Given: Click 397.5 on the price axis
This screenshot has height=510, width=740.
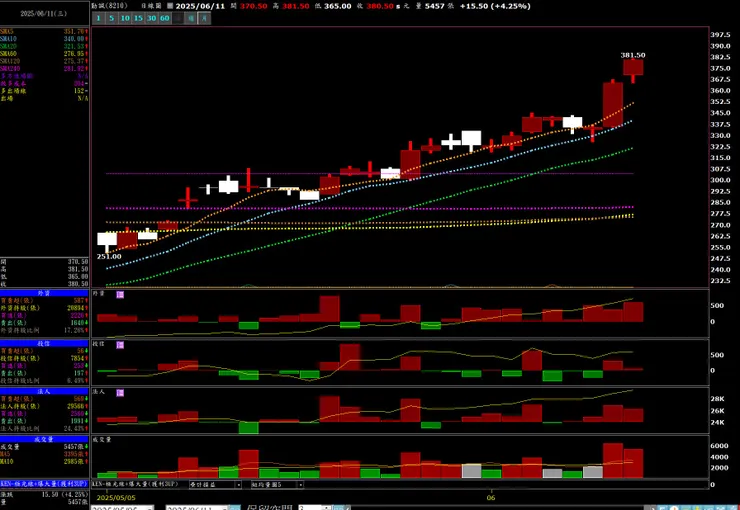Looking at the screenshot, I should pos(720,35).
